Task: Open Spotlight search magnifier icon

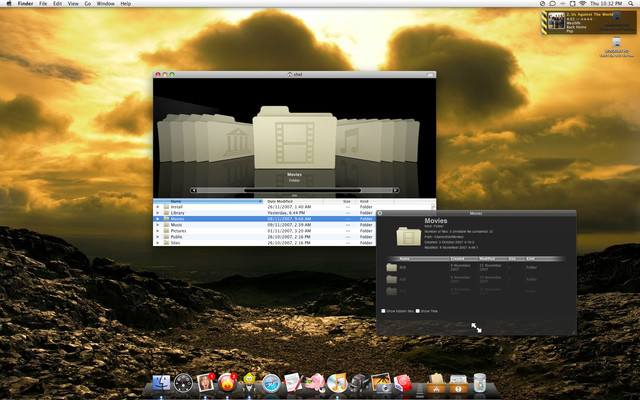Action: pyautogui.click(x=632, y=4)
